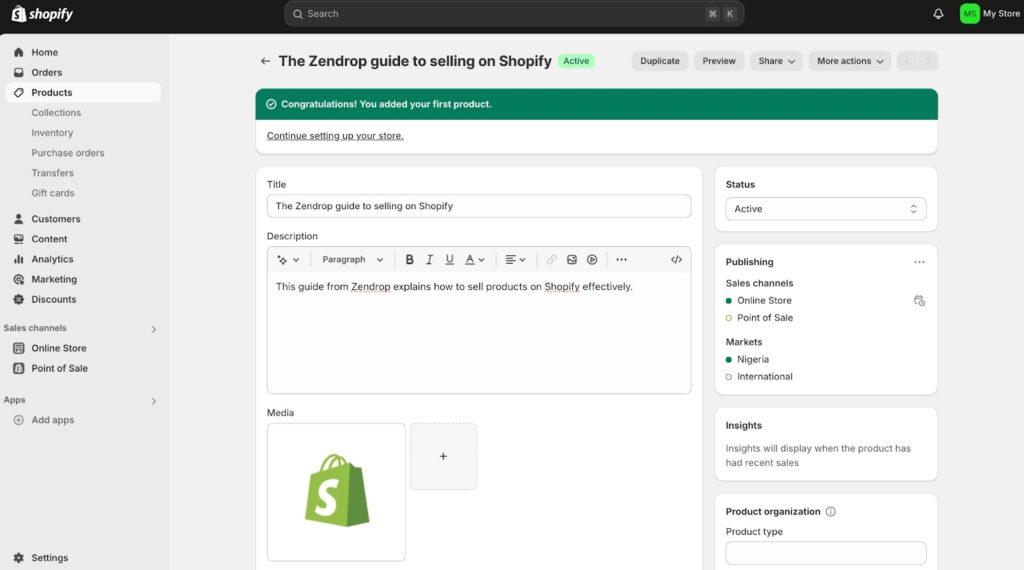Open the More actions dropdown
The height and width of the screenshot is (570, 1024).
pyautogui.click(x=850, y=61)
